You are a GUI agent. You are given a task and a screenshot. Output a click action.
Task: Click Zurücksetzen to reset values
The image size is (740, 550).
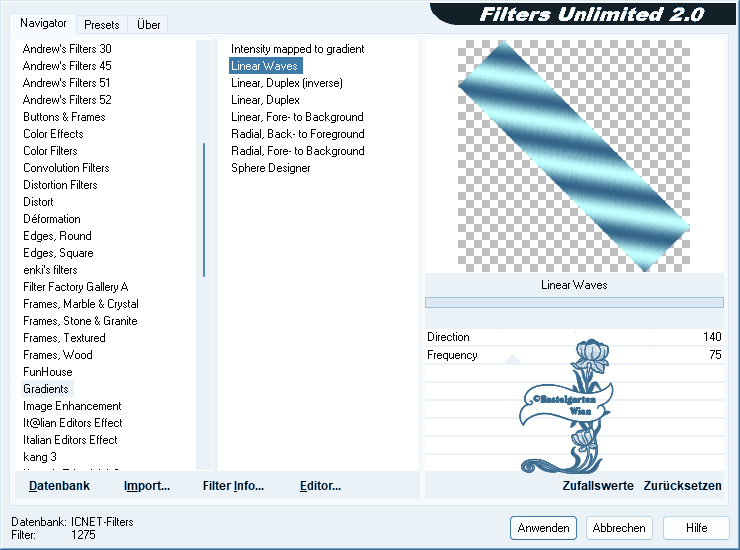click(x=682, y=485)
